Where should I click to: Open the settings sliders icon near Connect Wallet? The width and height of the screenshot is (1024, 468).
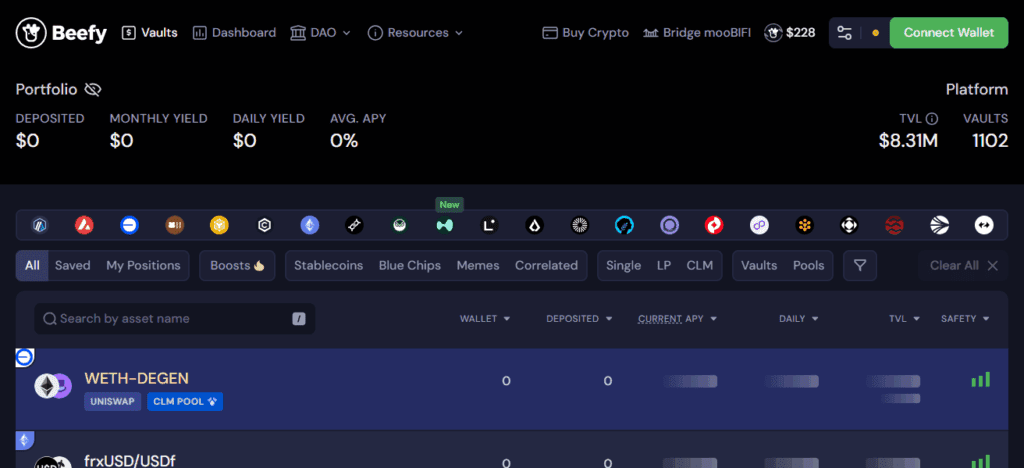(x=845, y=33)
